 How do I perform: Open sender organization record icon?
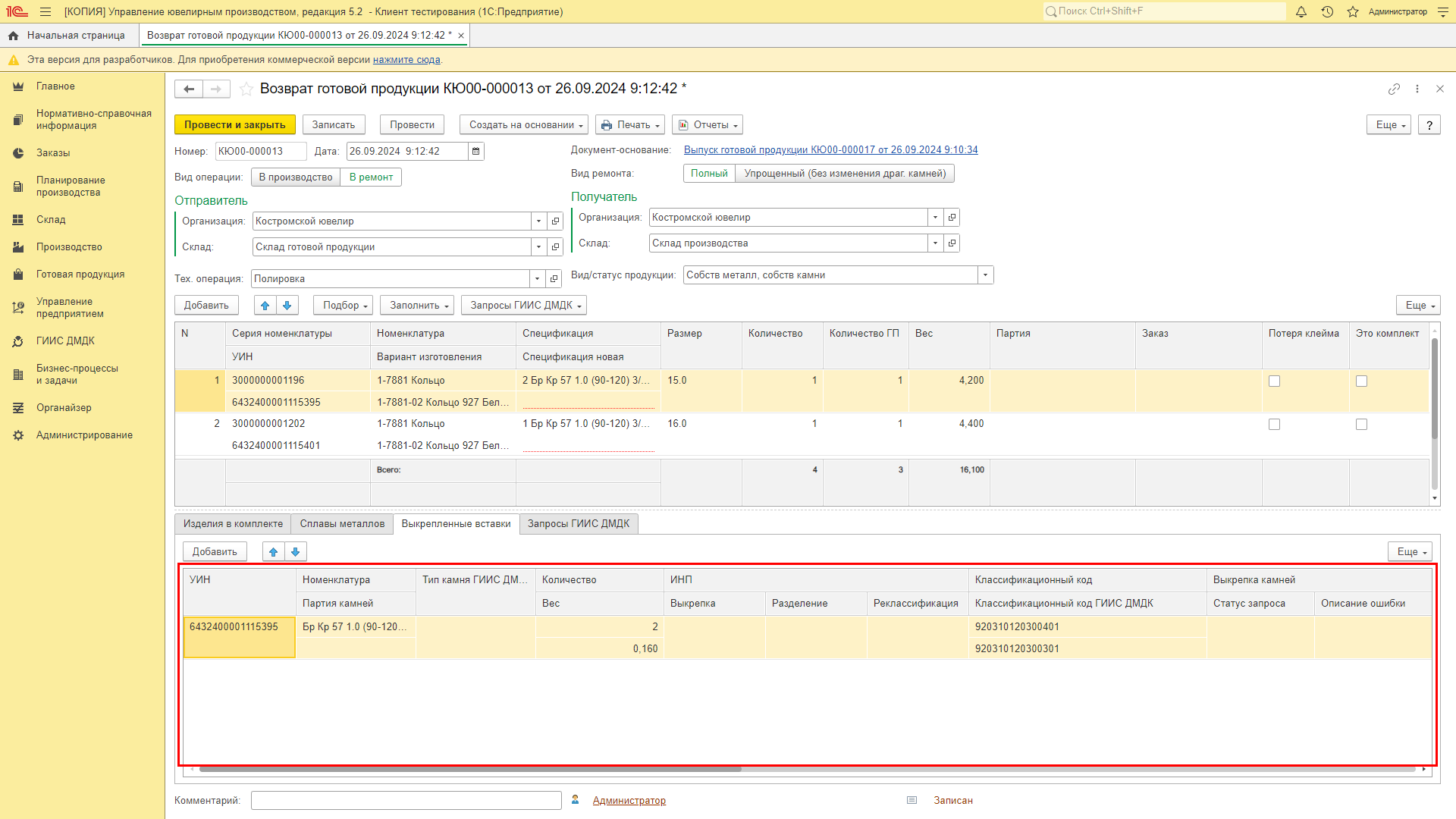(x=555, y=221)
